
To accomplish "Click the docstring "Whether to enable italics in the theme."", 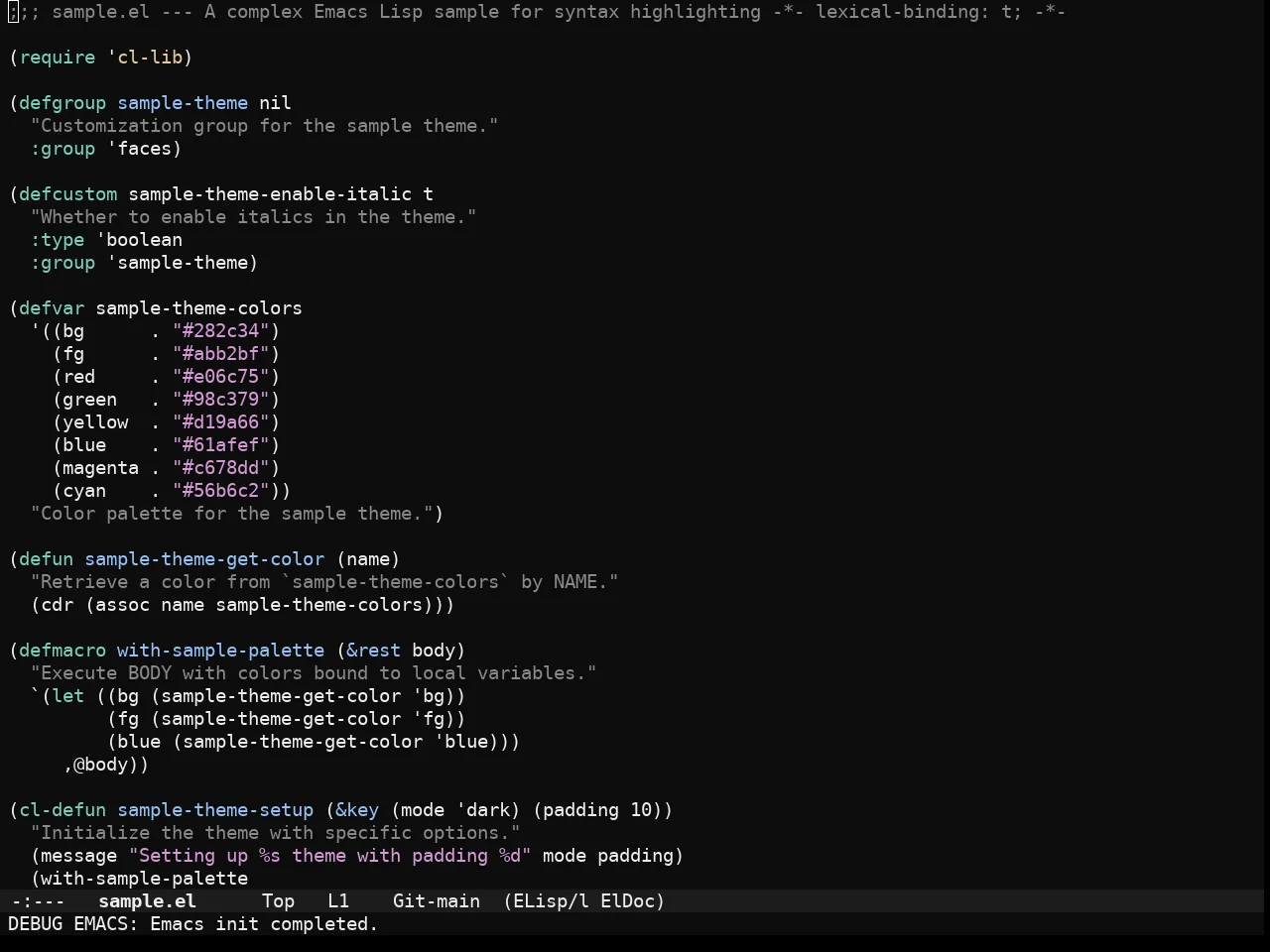I will pos(254,217).
